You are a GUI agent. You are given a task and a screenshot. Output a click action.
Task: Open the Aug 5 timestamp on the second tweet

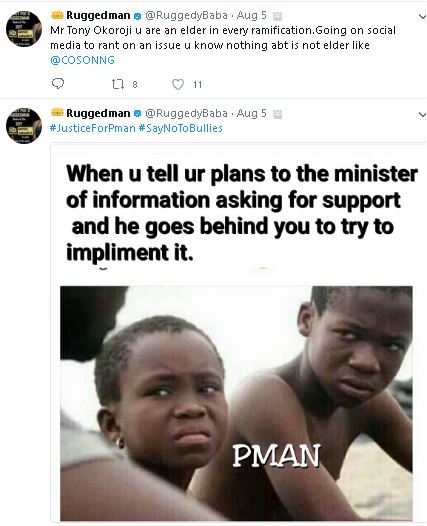(x=252, y=113)
